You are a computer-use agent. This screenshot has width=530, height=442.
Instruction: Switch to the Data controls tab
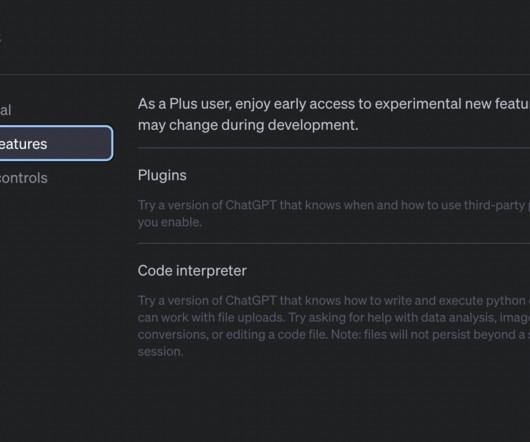pos(24,178)
